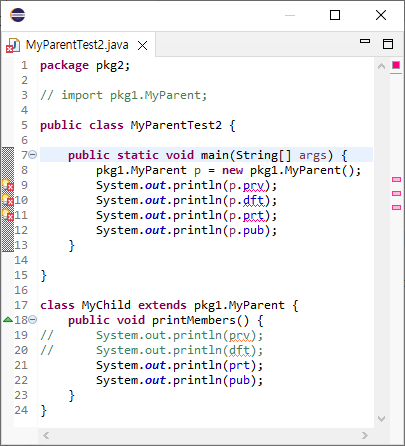This screenshot has width=405, height=446.
Task: Click the horizontal scrollbar right arrow
Action: (x=365, y=435)
